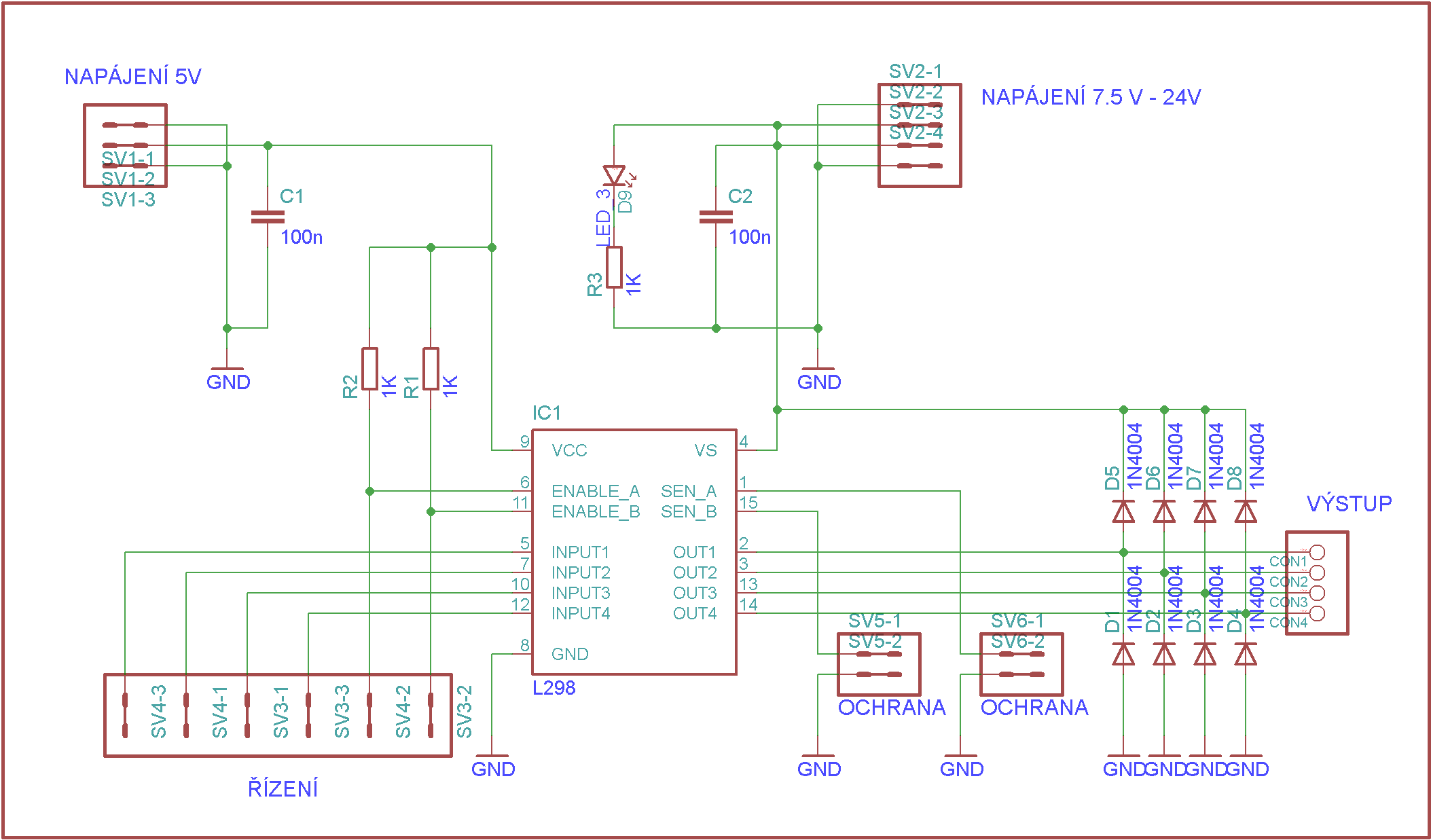Screen dimensions: 1431x840
Task: Click the D9 LED diode symbol
Action: [614, 175]
